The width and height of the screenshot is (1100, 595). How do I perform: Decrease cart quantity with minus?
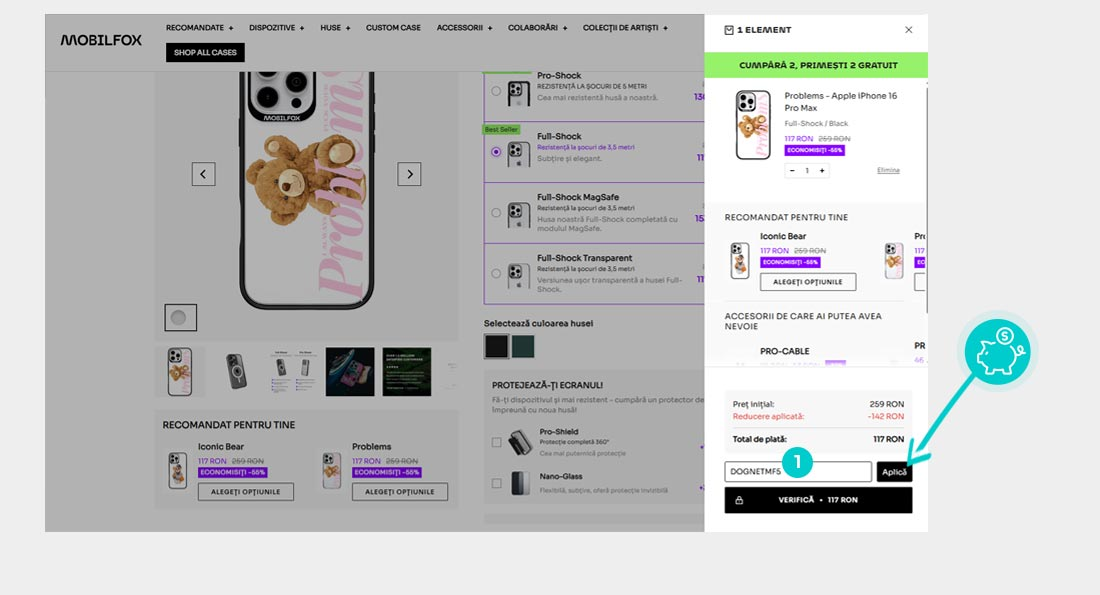pos(792,171)
